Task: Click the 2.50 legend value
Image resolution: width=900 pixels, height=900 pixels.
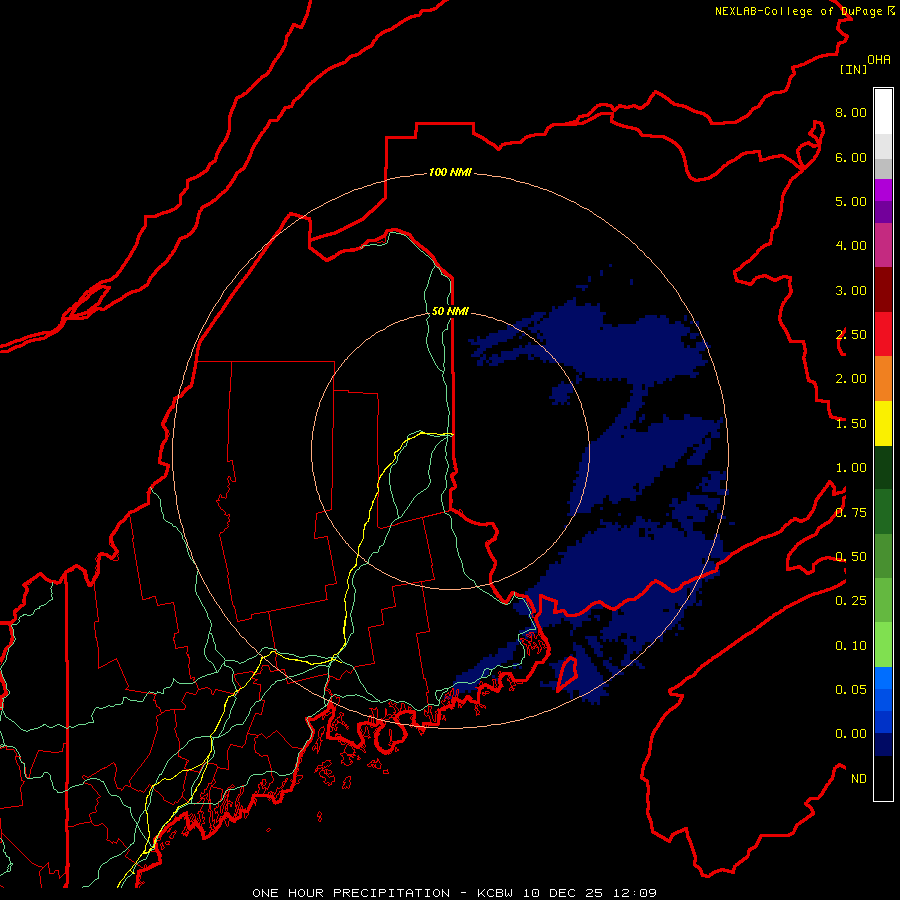Action: (851, 335)
